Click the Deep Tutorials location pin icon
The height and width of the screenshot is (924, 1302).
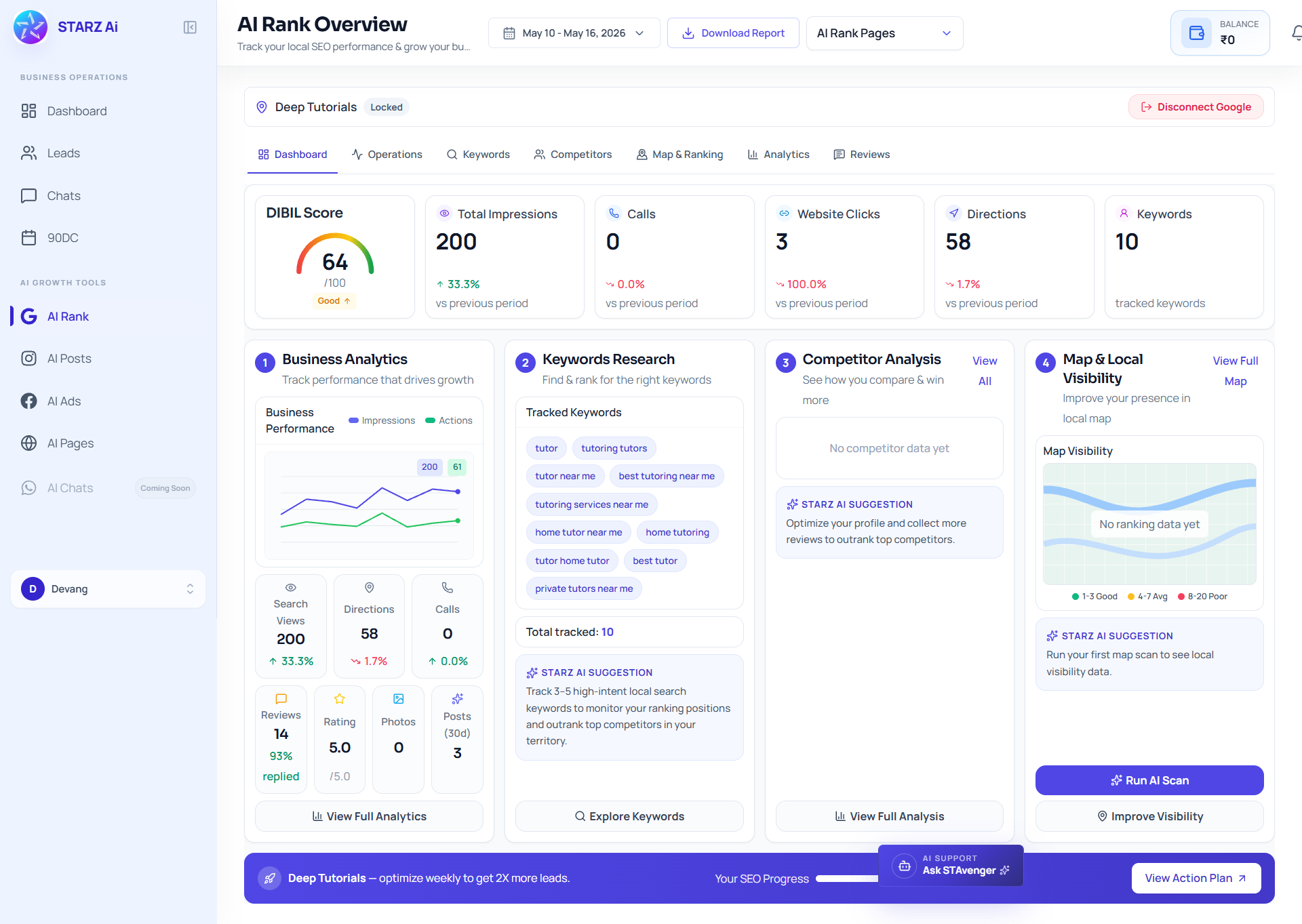(262, 107)
